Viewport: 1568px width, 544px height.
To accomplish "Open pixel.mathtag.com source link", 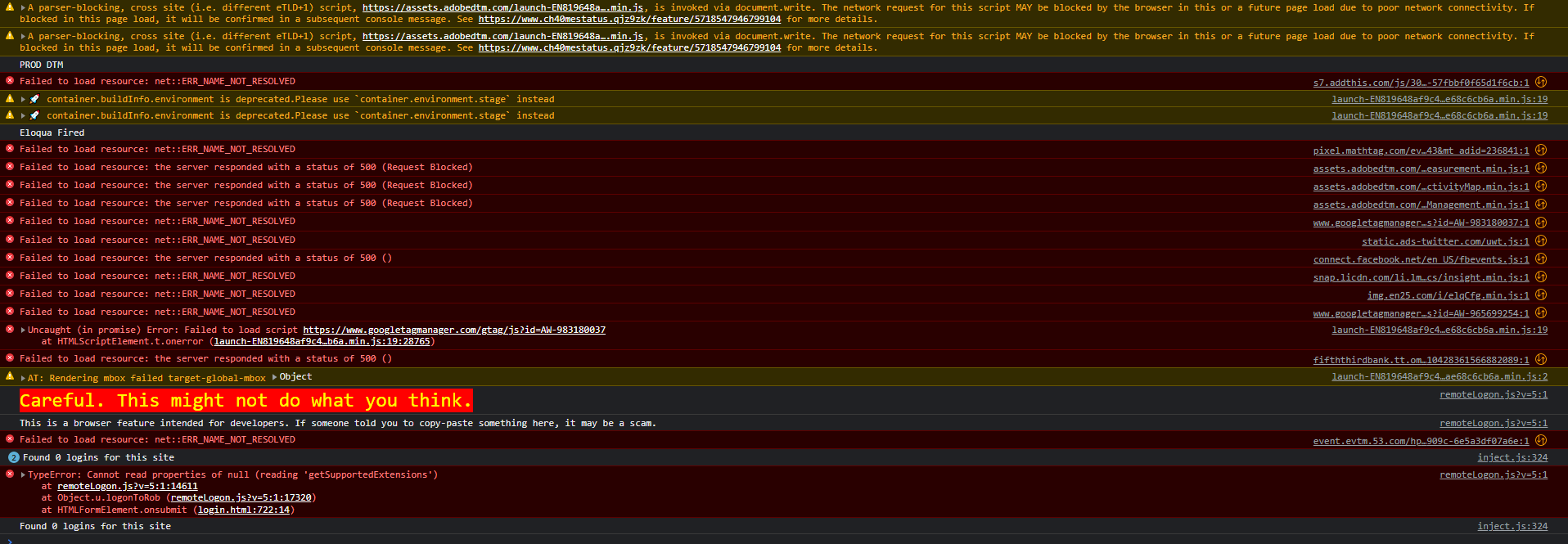I will (x=1421, y=151).
